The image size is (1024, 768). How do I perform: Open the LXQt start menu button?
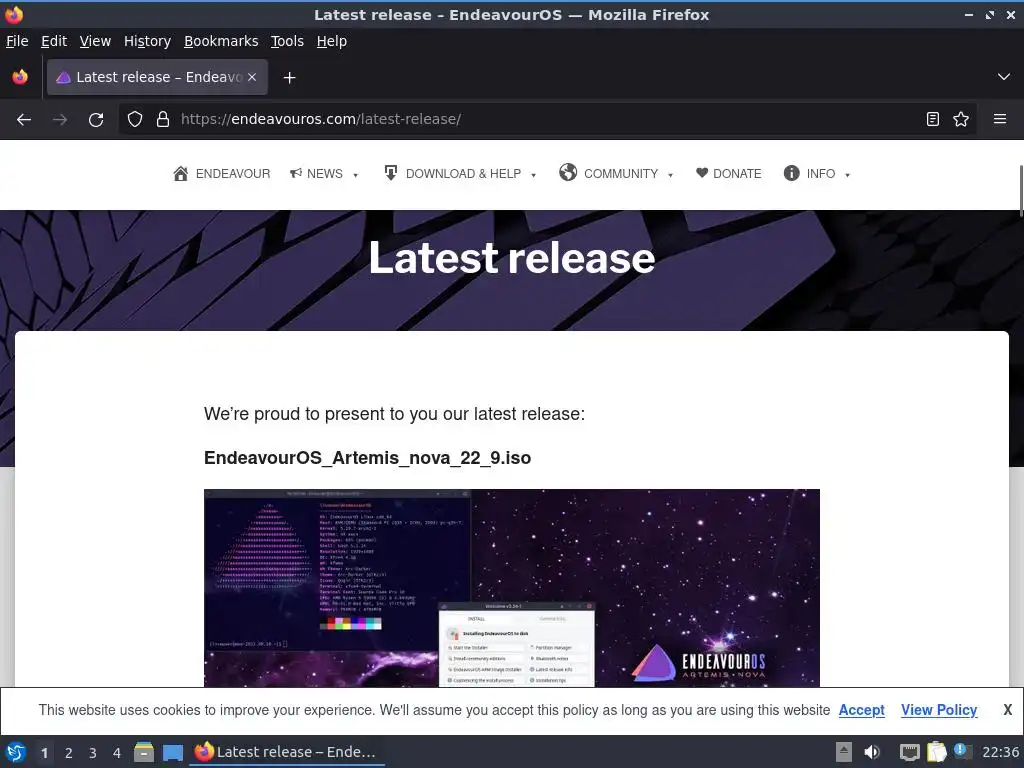tap(16, 752)
